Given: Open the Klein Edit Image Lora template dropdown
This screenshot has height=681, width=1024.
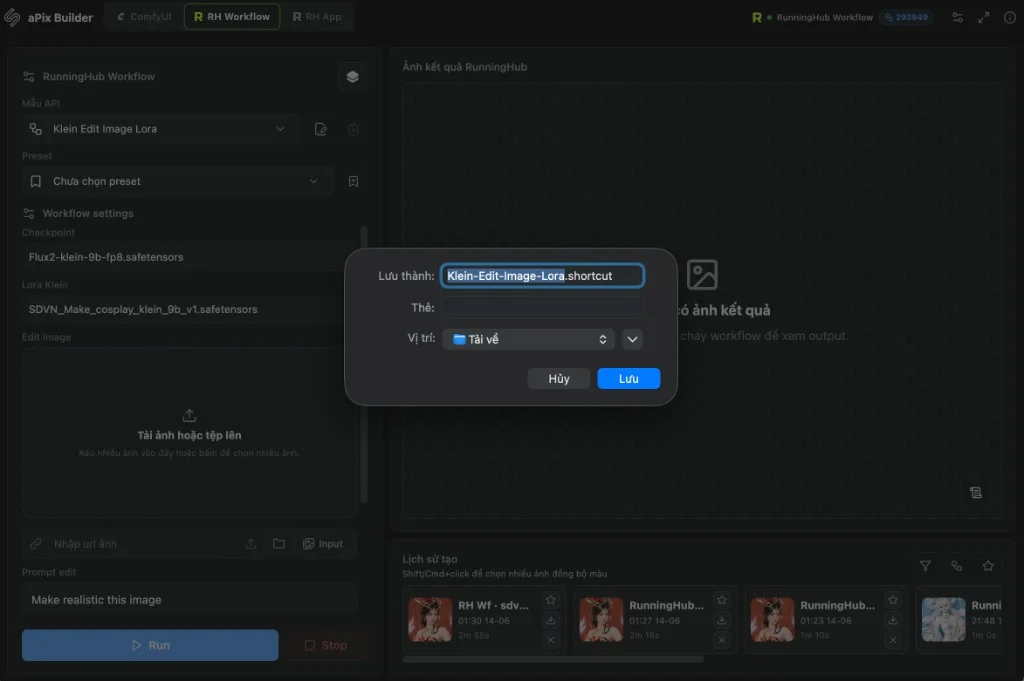Looking at the screenshot, I should tap(160, 129).
